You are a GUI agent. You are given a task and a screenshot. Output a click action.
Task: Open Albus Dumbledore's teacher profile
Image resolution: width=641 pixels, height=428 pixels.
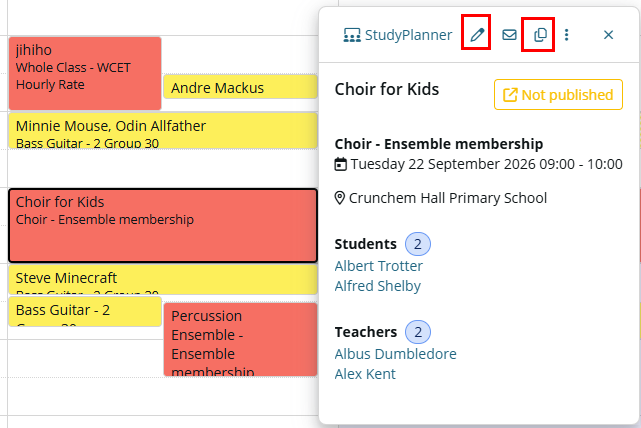(x=395, y=354)
